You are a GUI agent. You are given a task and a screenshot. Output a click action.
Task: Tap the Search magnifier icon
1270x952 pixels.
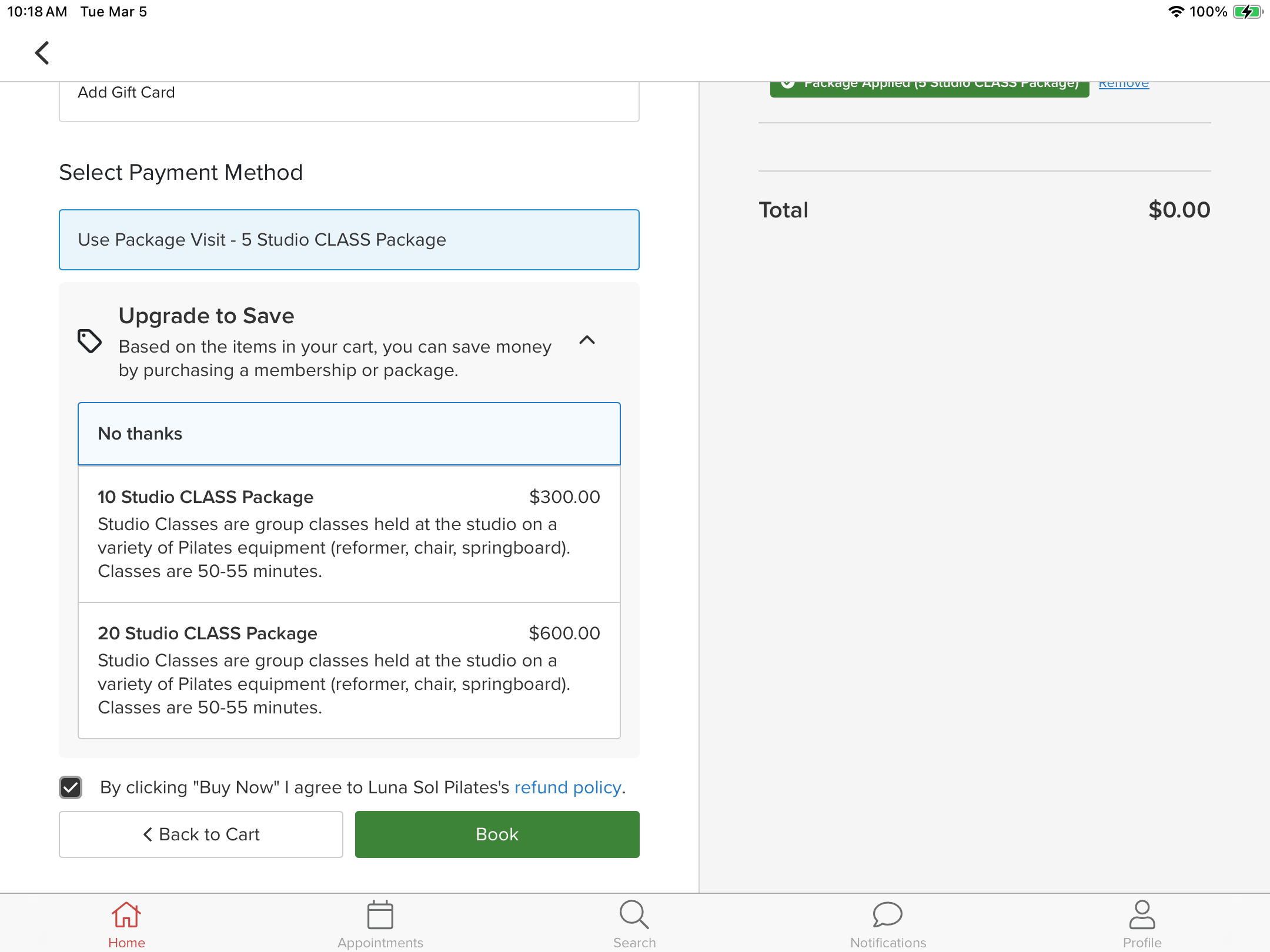pos(634,916)
